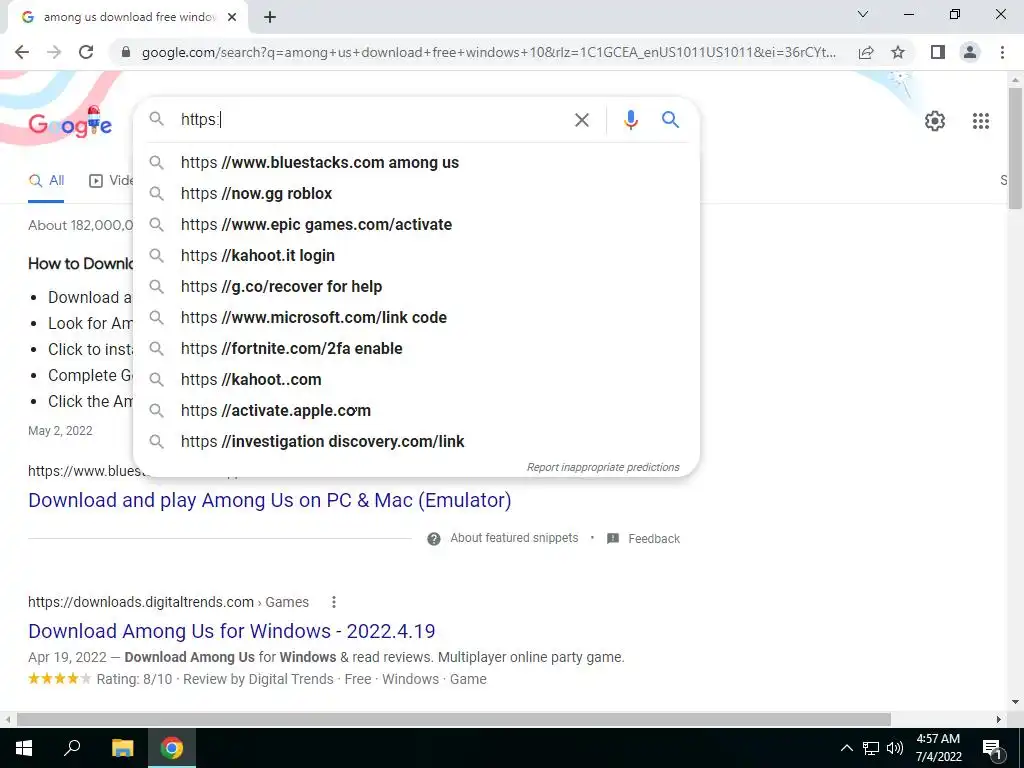Select suggestion g.co/recover for help
The width and height of the screenshot is (1024, 768).
point(416,287)
